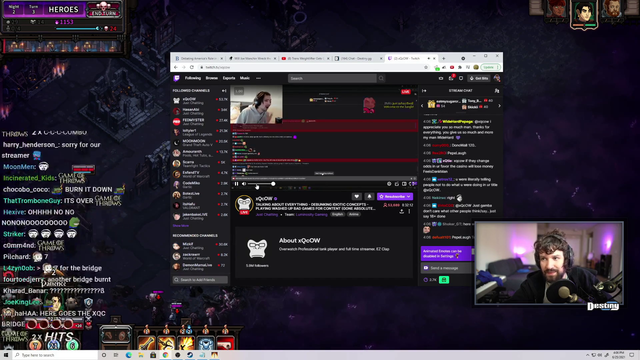Image resolution: width=640 pixels, height=360 pixels.
Task: Click the Twitch search field
Action: [x=332, y=78]
